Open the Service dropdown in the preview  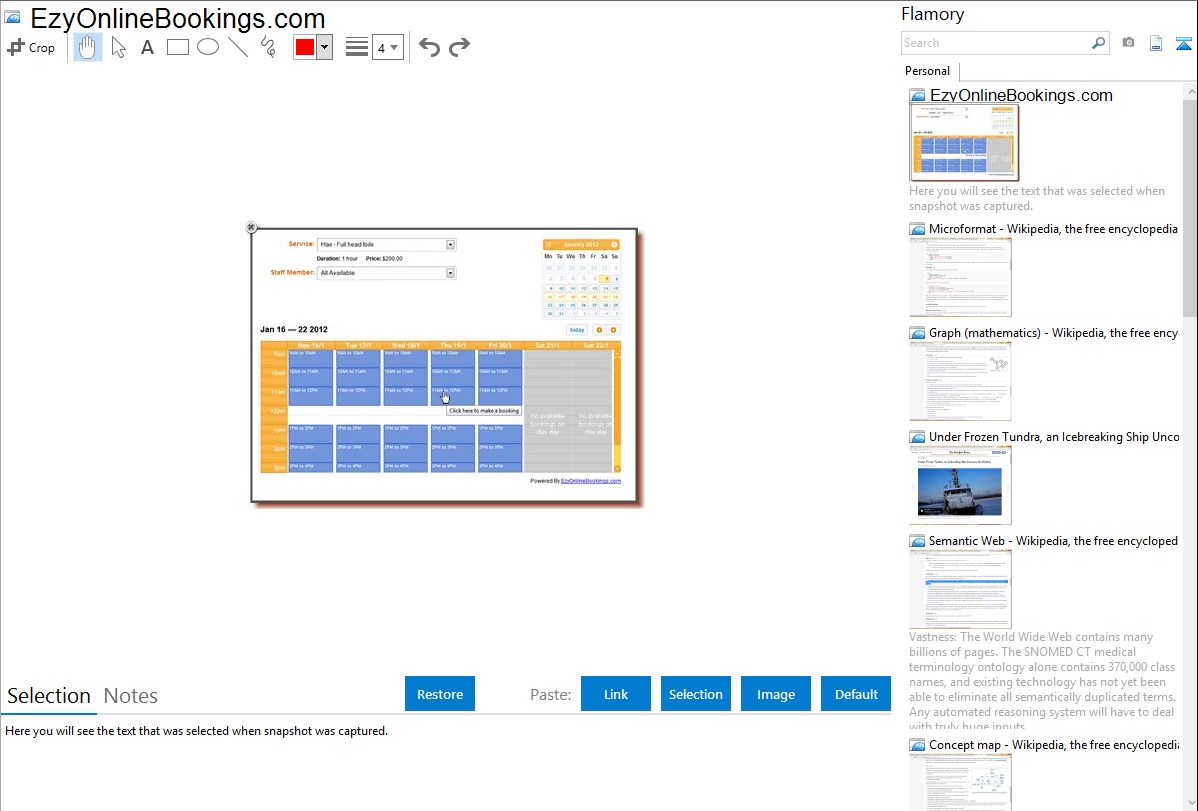[387, 245]
